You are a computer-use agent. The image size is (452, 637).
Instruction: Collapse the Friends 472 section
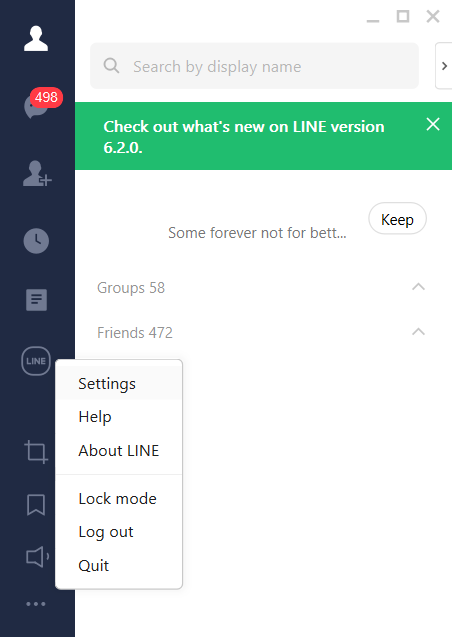pos(418,332)
